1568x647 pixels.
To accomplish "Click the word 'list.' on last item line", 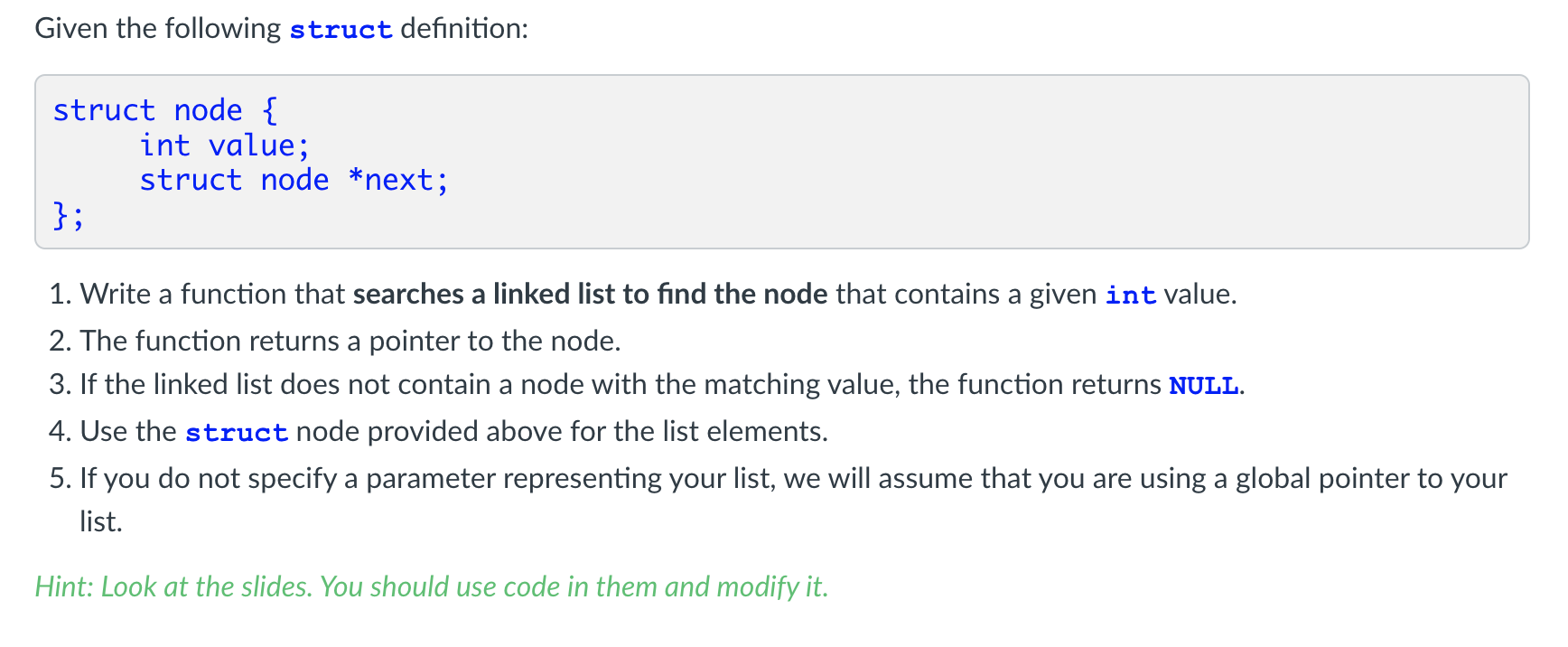I will [x=101, y=522].
